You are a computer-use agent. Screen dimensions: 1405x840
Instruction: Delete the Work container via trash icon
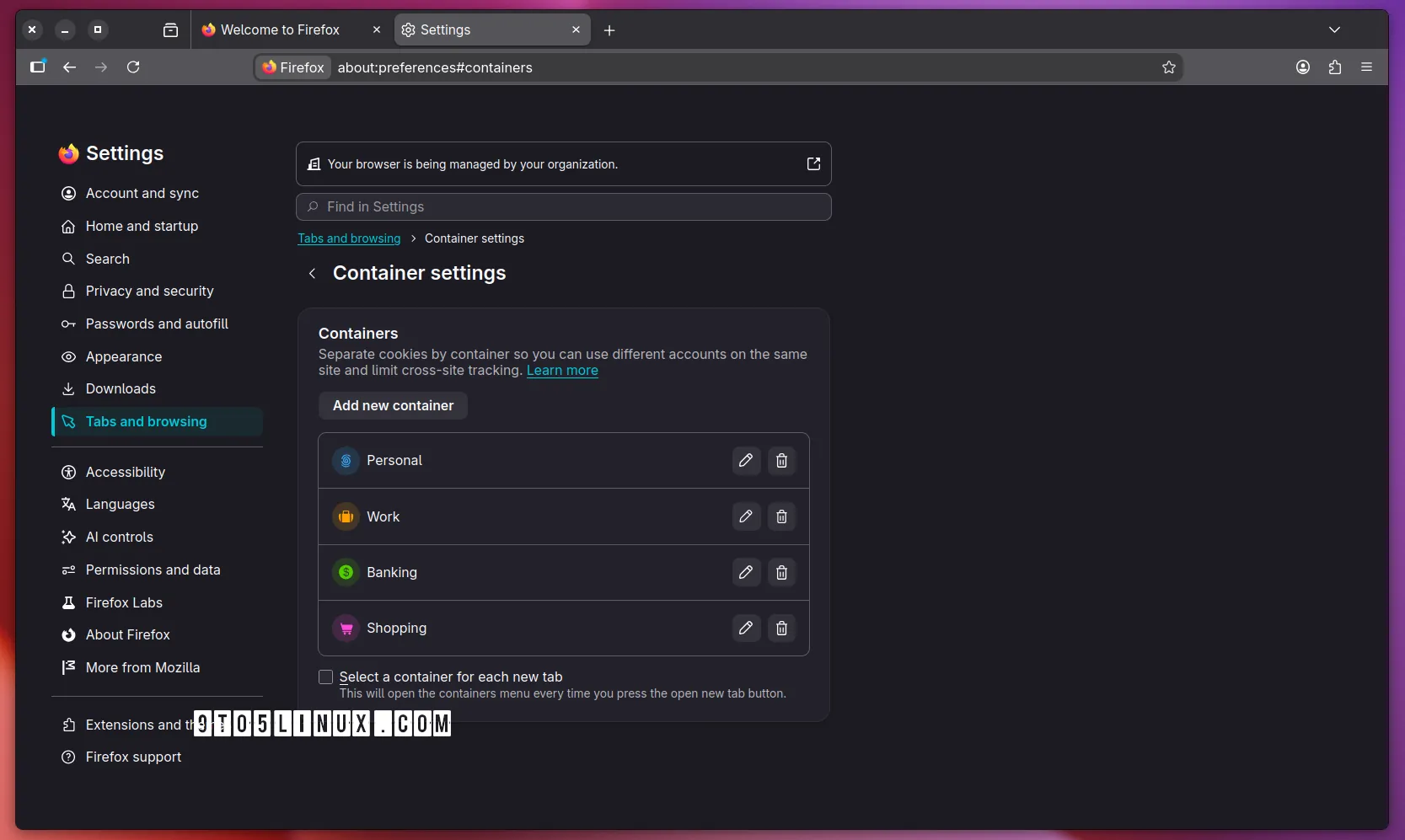(781, 516)
